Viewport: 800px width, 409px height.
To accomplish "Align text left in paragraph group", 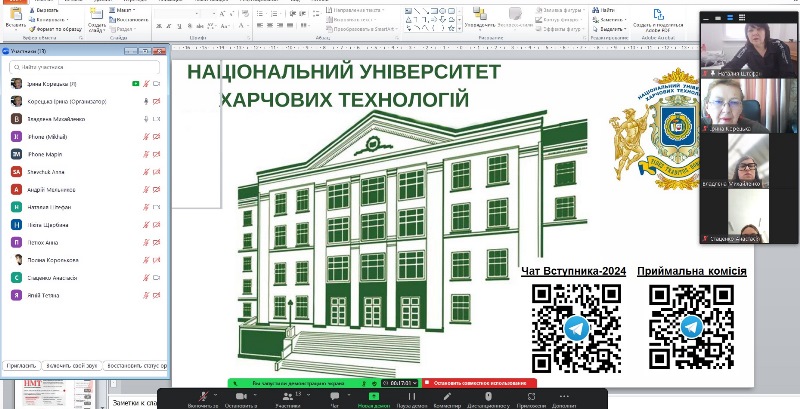I will coord(260,25).
